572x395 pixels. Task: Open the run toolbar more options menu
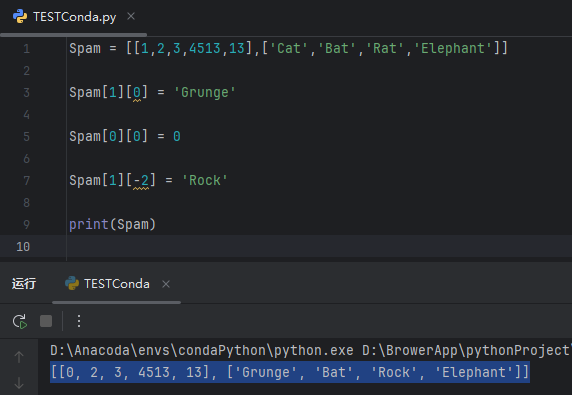[x=79, y=321]
